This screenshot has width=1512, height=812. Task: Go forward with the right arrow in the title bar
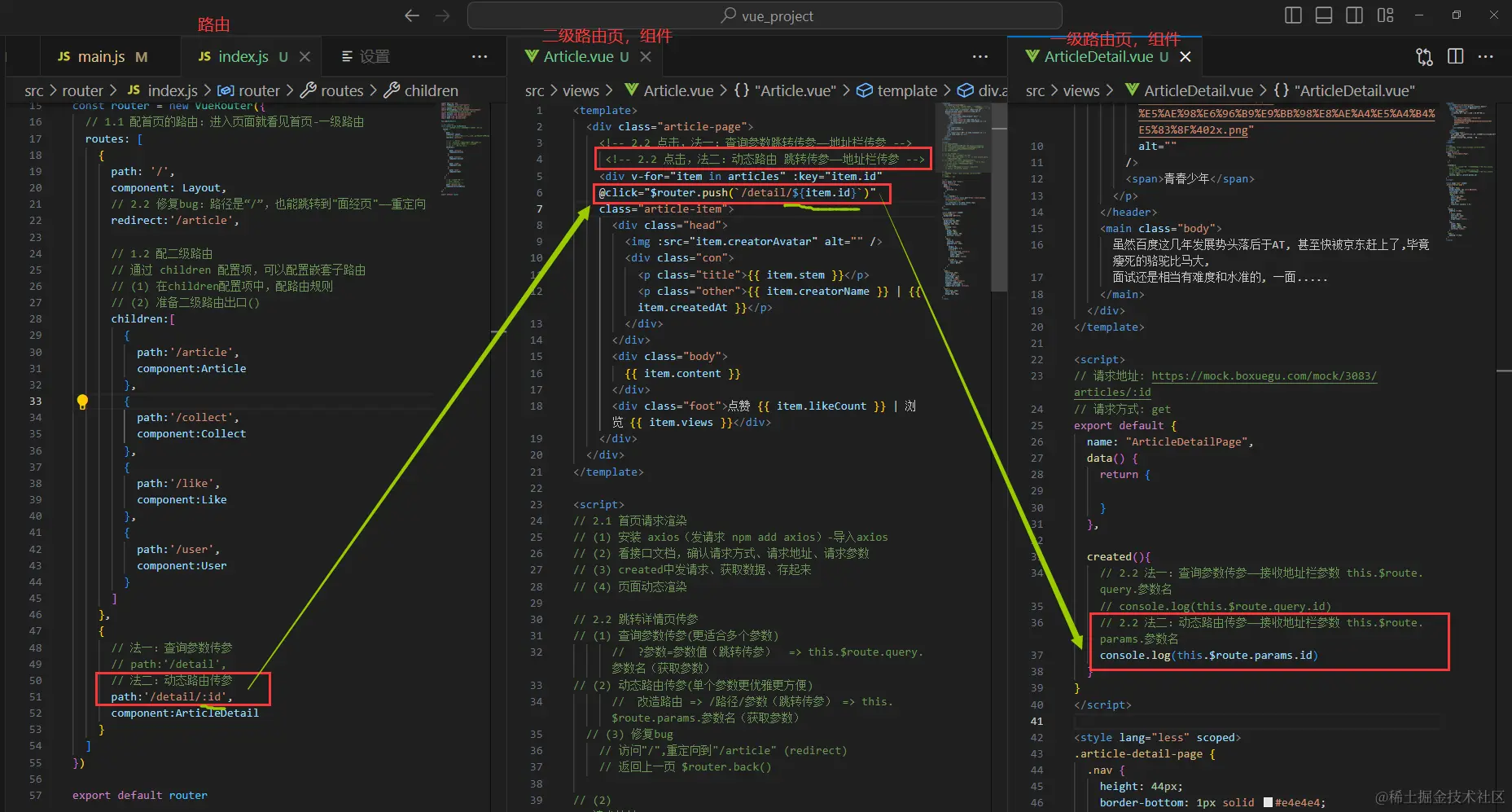(442, 15)
